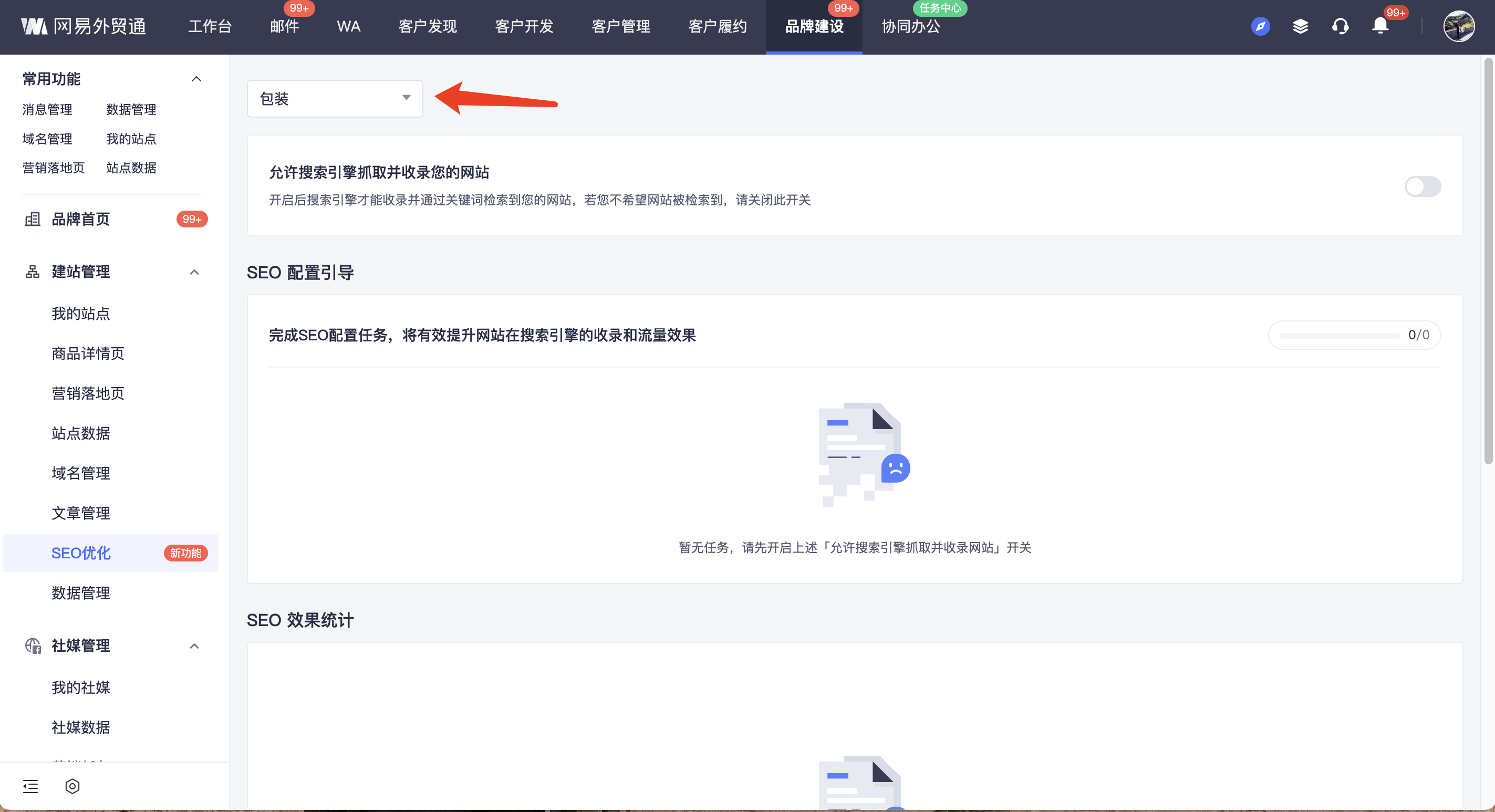1495x812 pixels.
Task: Go to 品牌首页 in sidebar
Action: [81, 219]
